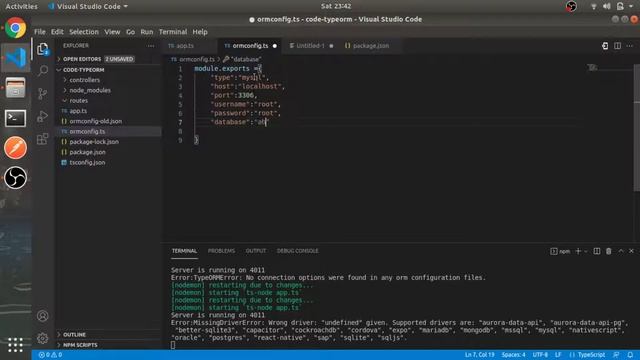Collapse the CODE-TYPEORM folder section
This screenshot has width=640, height=360.
tap(83, 70)
